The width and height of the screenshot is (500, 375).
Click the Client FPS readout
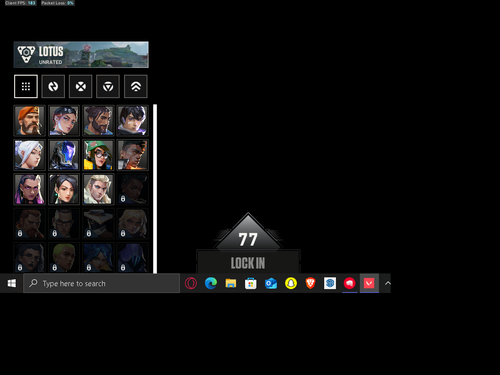(20, 3)
